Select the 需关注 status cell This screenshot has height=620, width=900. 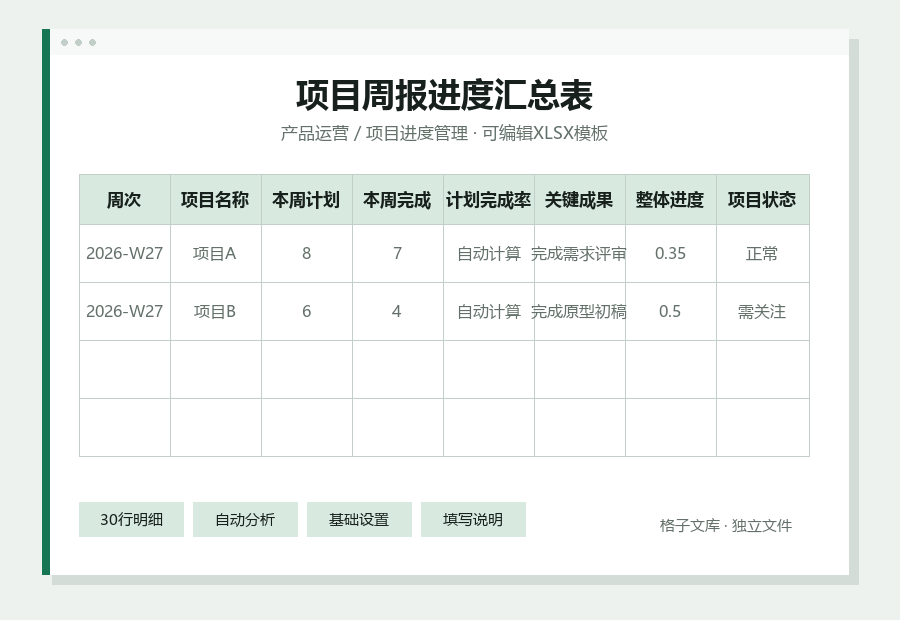point(763,312)
